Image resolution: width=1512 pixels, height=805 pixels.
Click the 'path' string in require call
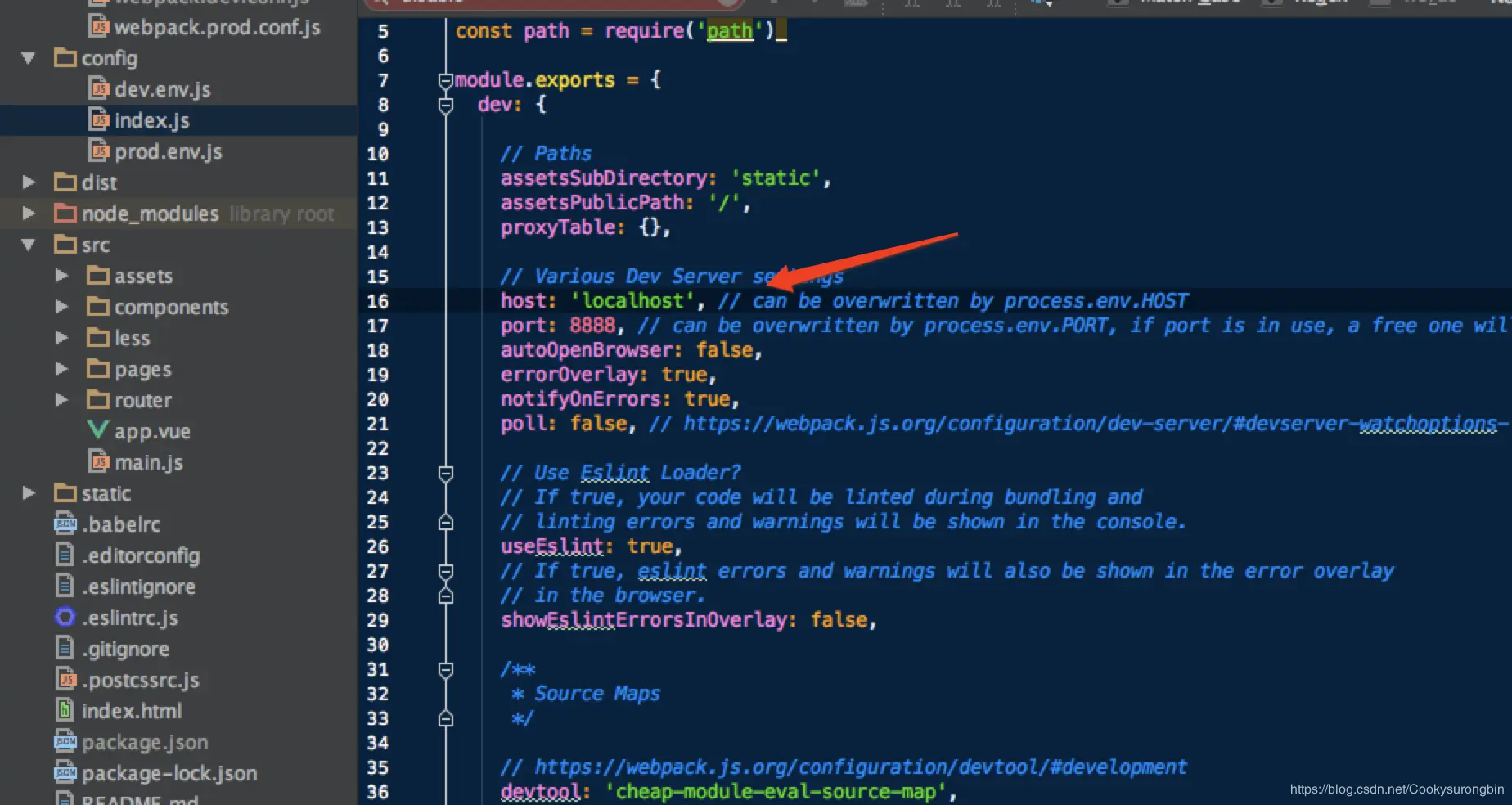(730, 31)
